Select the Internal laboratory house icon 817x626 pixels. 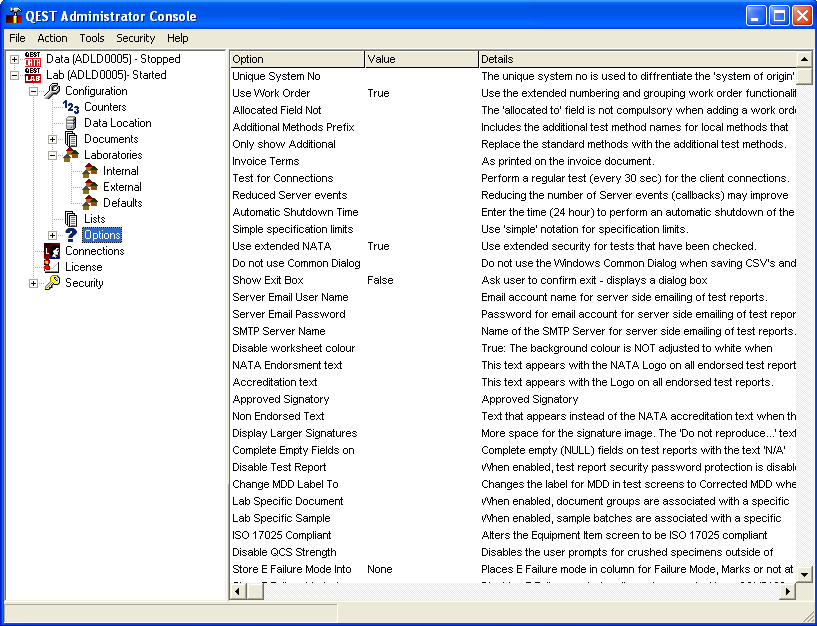[x=90, y=171]
